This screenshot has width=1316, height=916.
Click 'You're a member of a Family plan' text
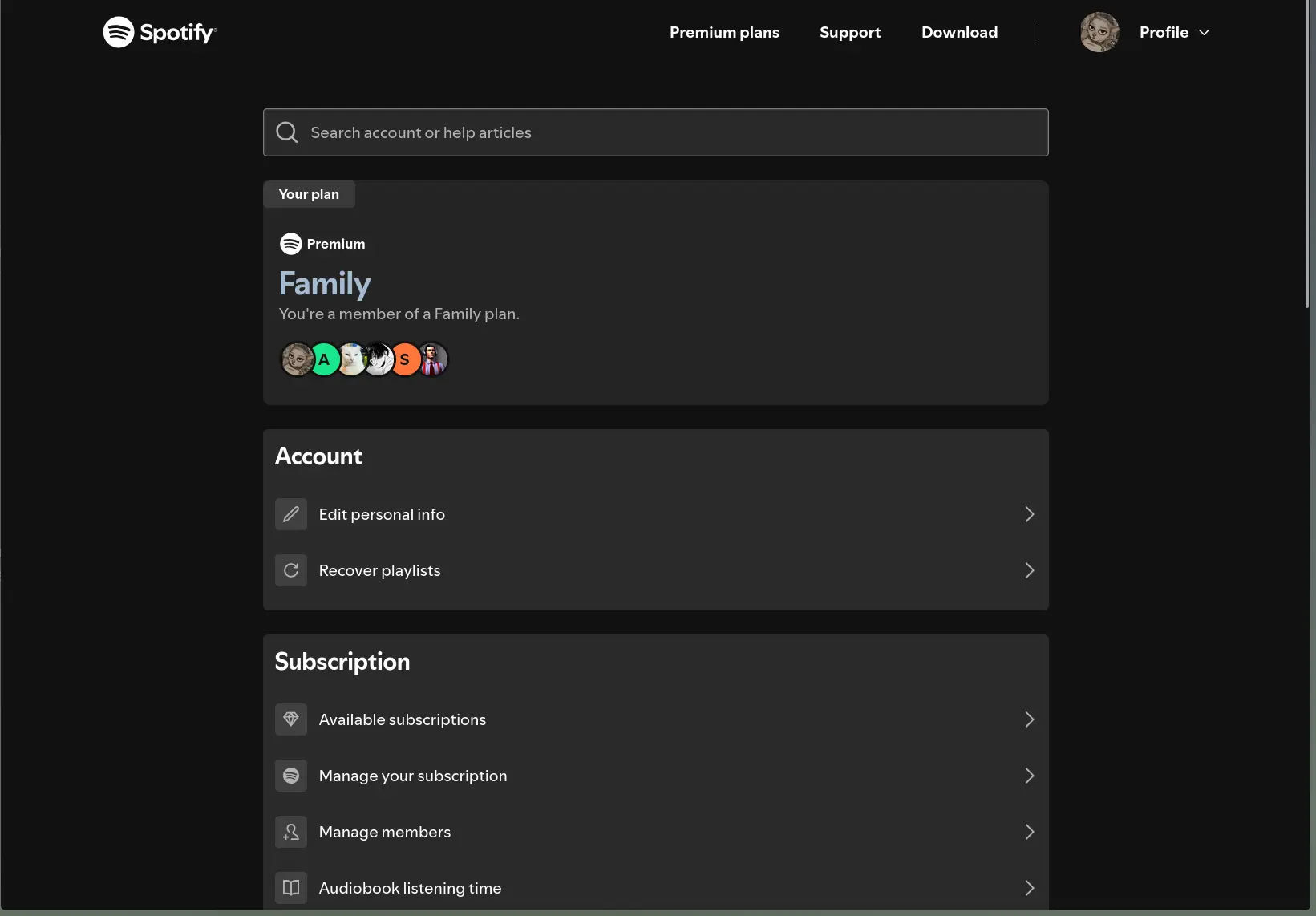click(x=399, y=314)
